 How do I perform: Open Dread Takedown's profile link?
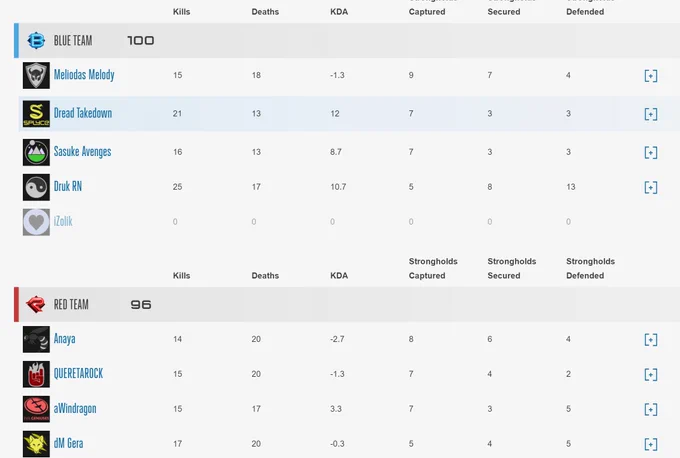click(83, 113)
